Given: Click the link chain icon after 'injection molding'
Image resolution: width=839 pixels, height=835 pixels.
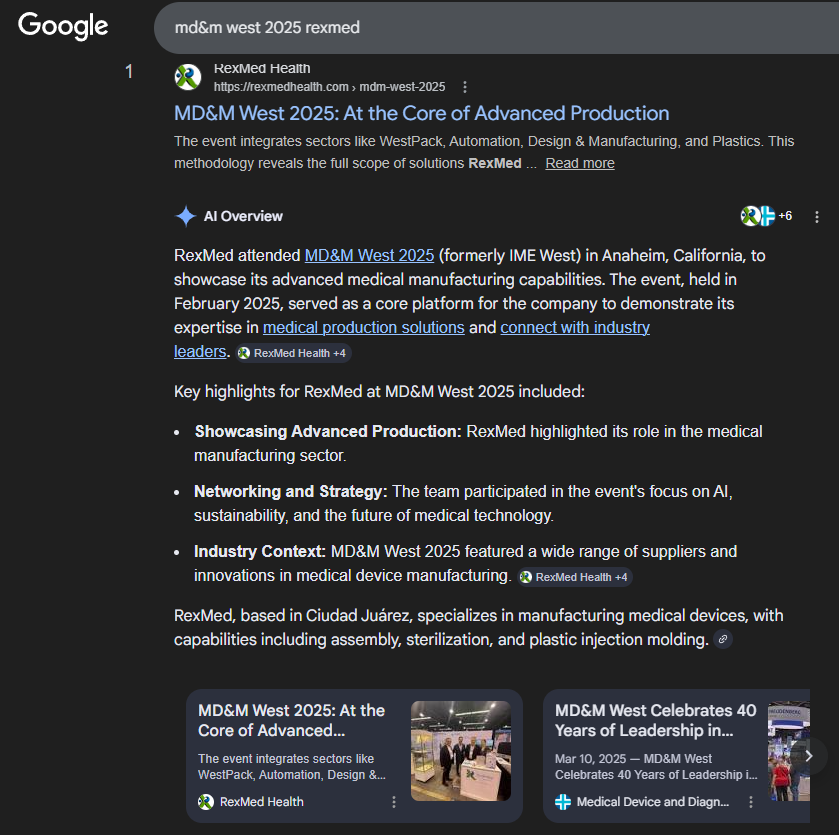Looking at the screenshot, I should (723, 639).
